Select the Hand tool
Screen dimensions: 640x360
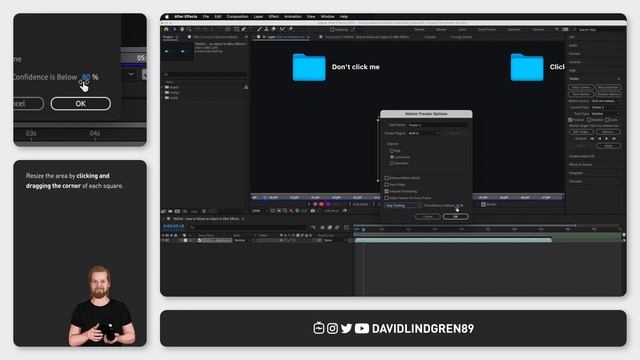182,29
